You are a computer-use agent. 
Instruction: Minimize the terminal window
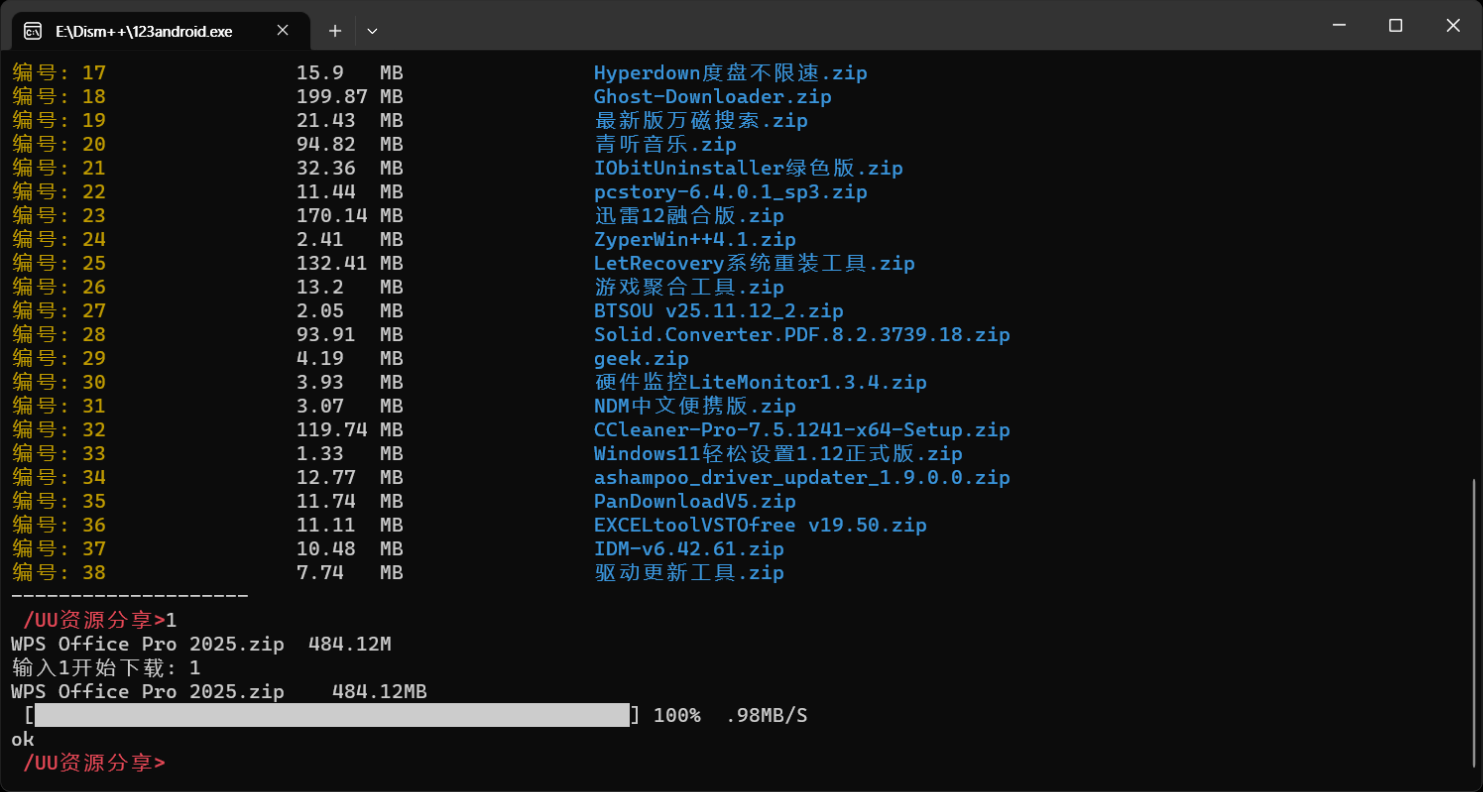coord(1338,26)
